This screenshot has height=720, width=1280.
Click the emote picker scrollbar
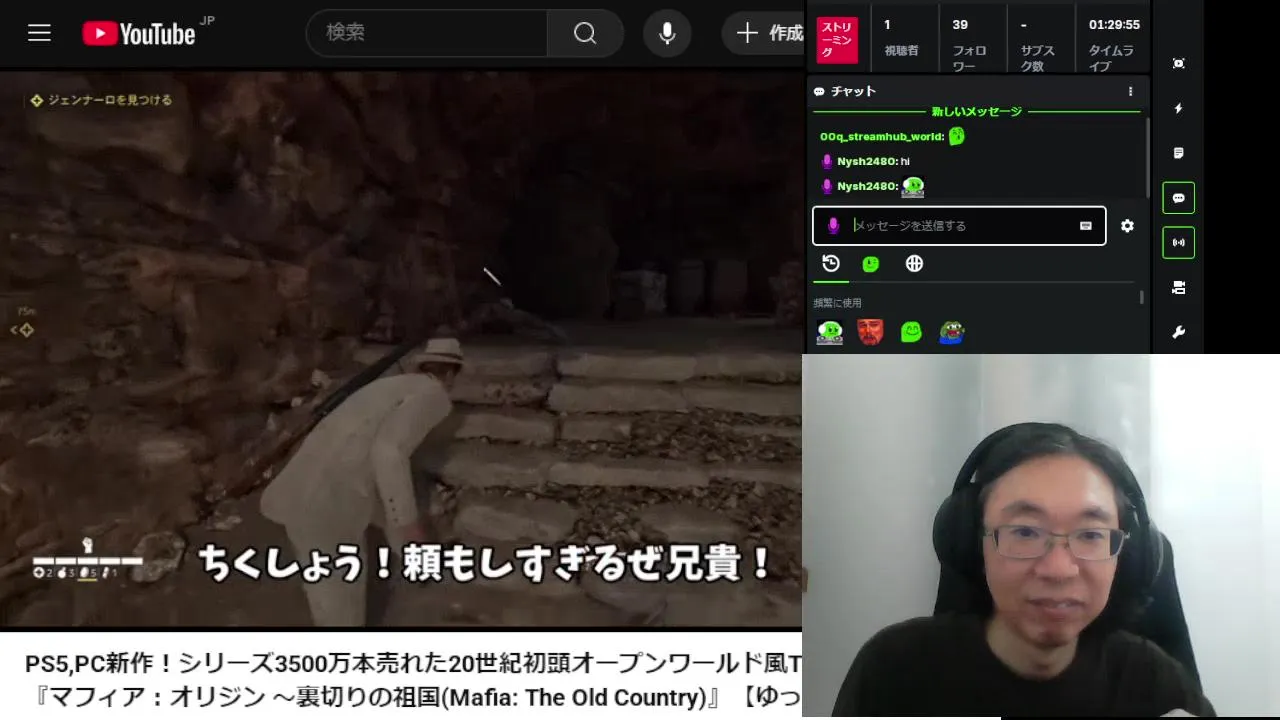[x=1142, y=298]
